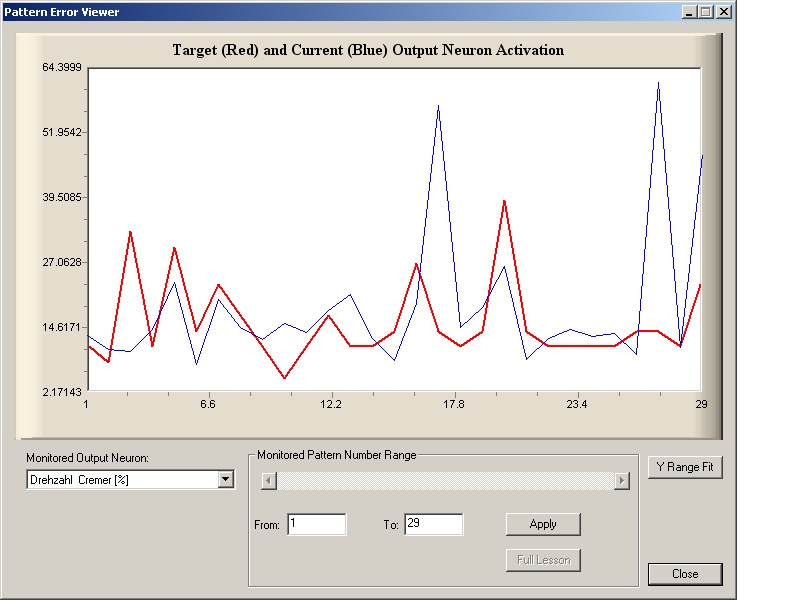800x600 pixels.
Task: Focus the From pattern number field
Action: click(x=316, y=524)
